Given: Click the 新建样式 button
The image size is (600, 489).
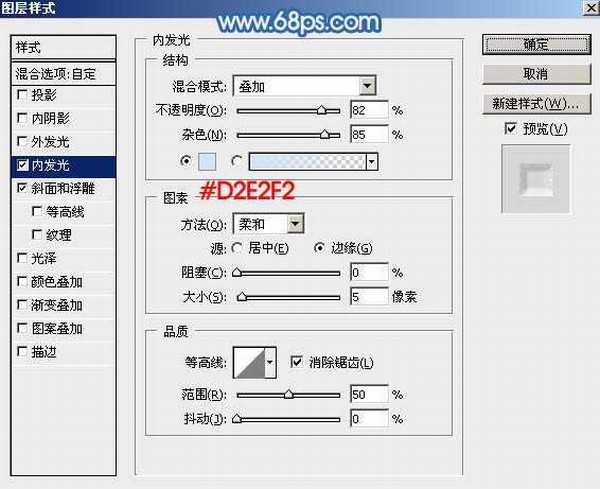Looking at the screenshot, I should (x=535, y=104).
